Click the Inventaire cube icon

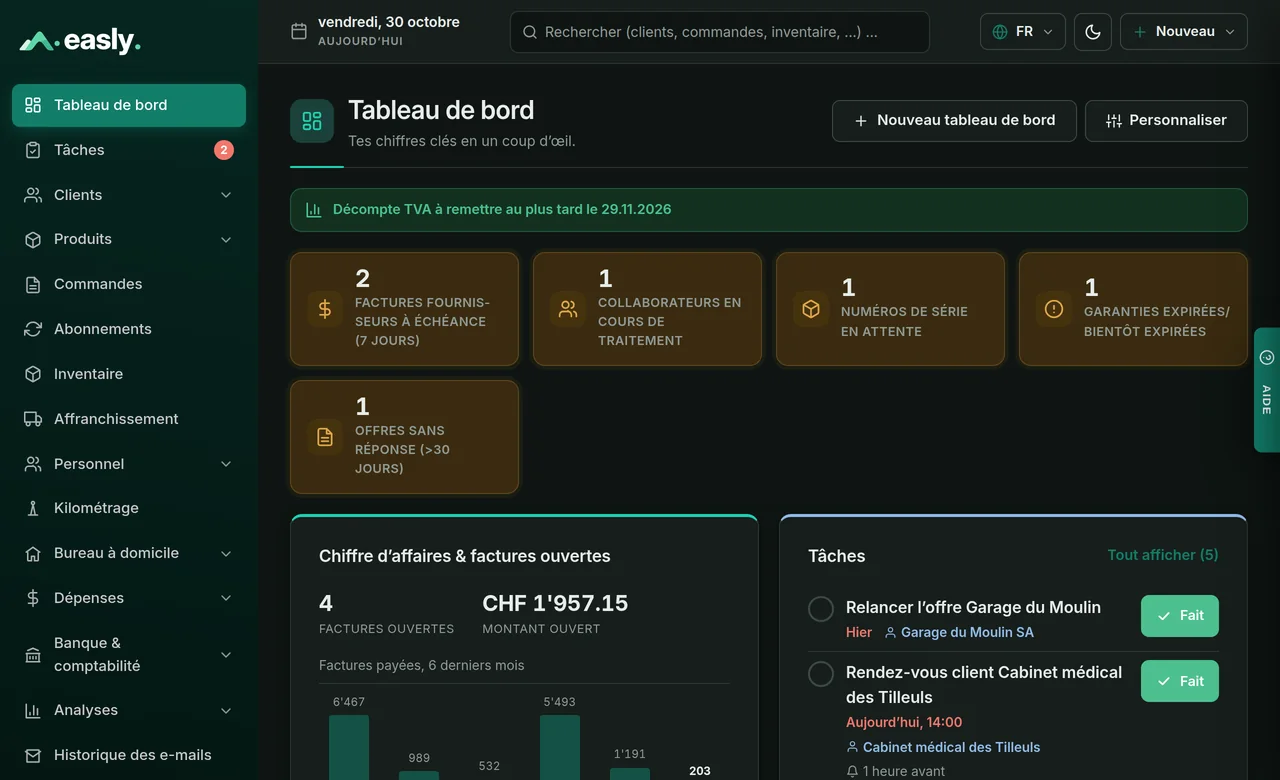[x=33, y=374]
